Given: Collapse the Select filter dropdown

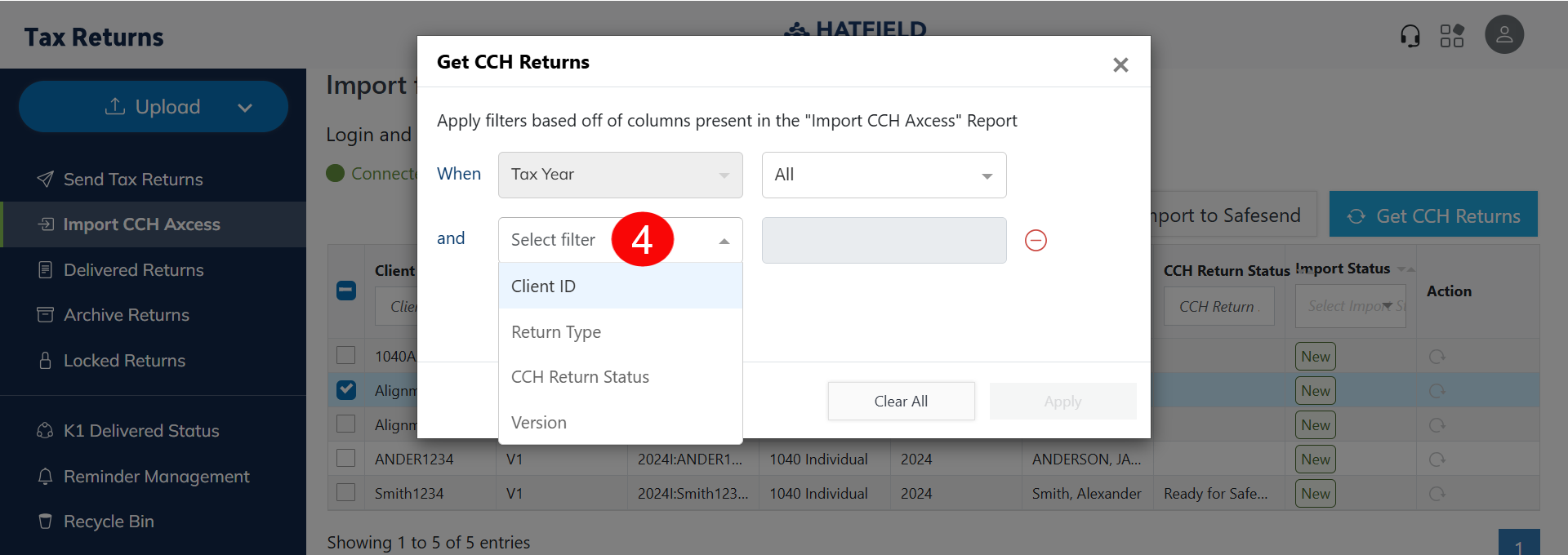Looking at the screenshot, I should [x=724, y=241].
